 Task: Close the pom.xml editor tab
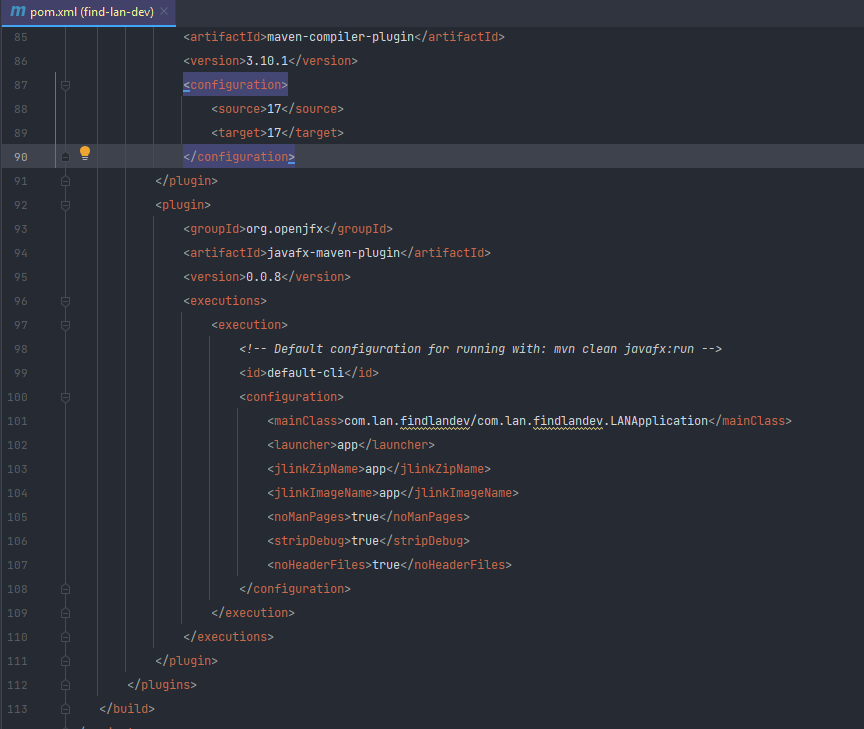(163, 12)
